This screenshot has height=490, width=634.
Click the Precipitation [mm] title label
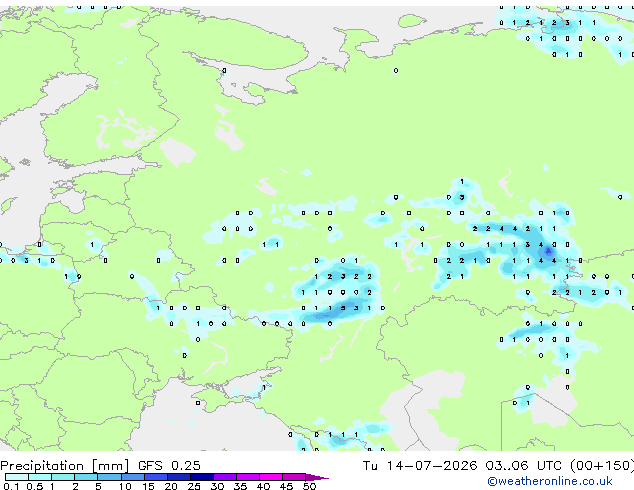coord(65,465)
